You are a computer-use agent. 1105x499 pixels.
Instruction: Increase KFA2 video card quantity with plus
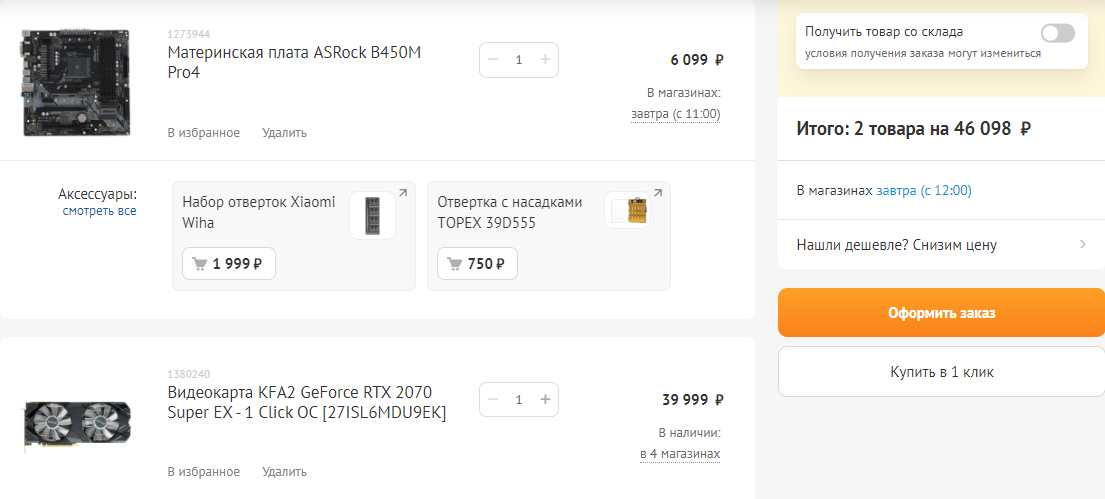[545, 400]
